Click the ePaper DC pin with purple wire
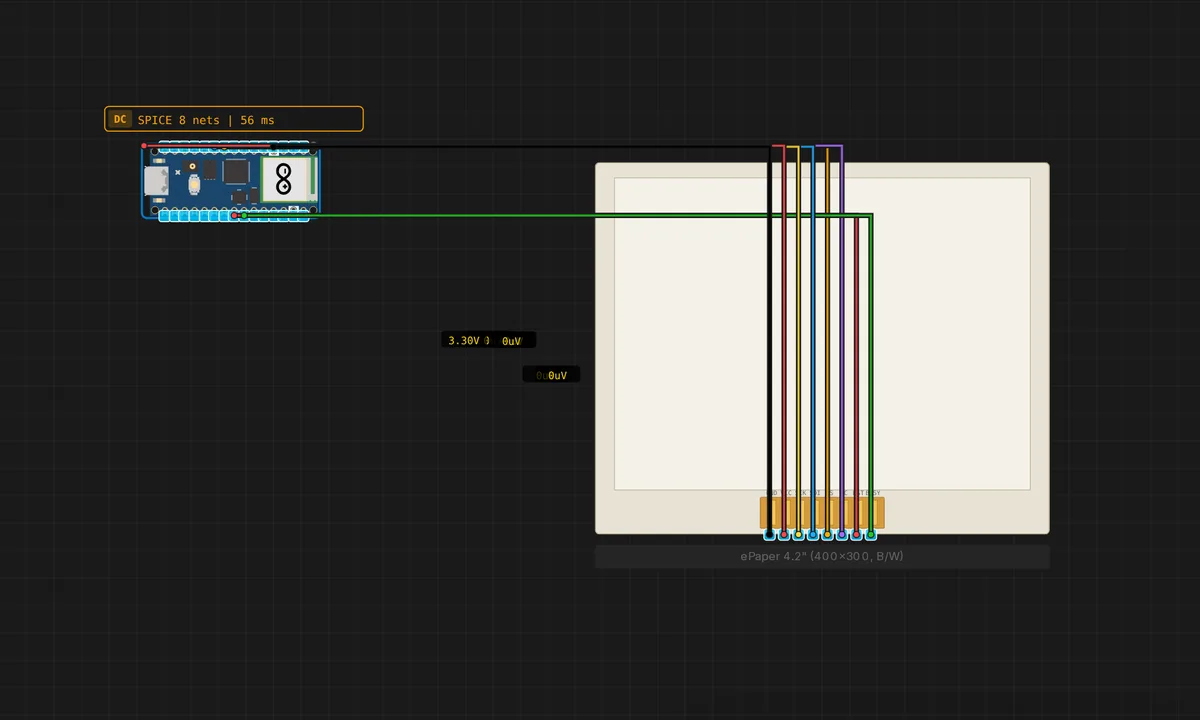This screenshot has height=720, width=1200. click(842, 535)
